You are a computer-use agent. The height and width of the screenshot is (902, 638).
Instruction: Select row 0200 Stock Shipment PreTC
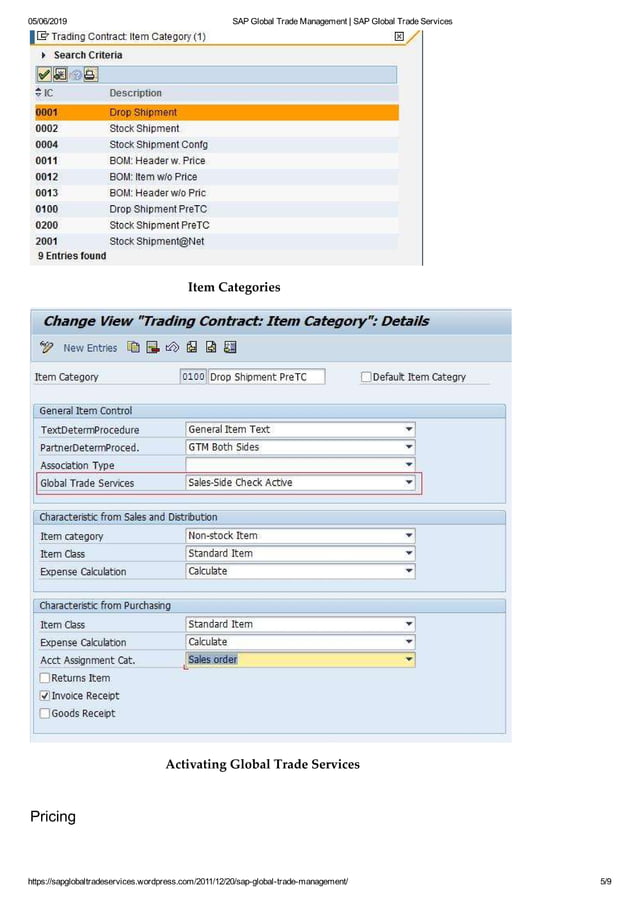pos(217,225)
